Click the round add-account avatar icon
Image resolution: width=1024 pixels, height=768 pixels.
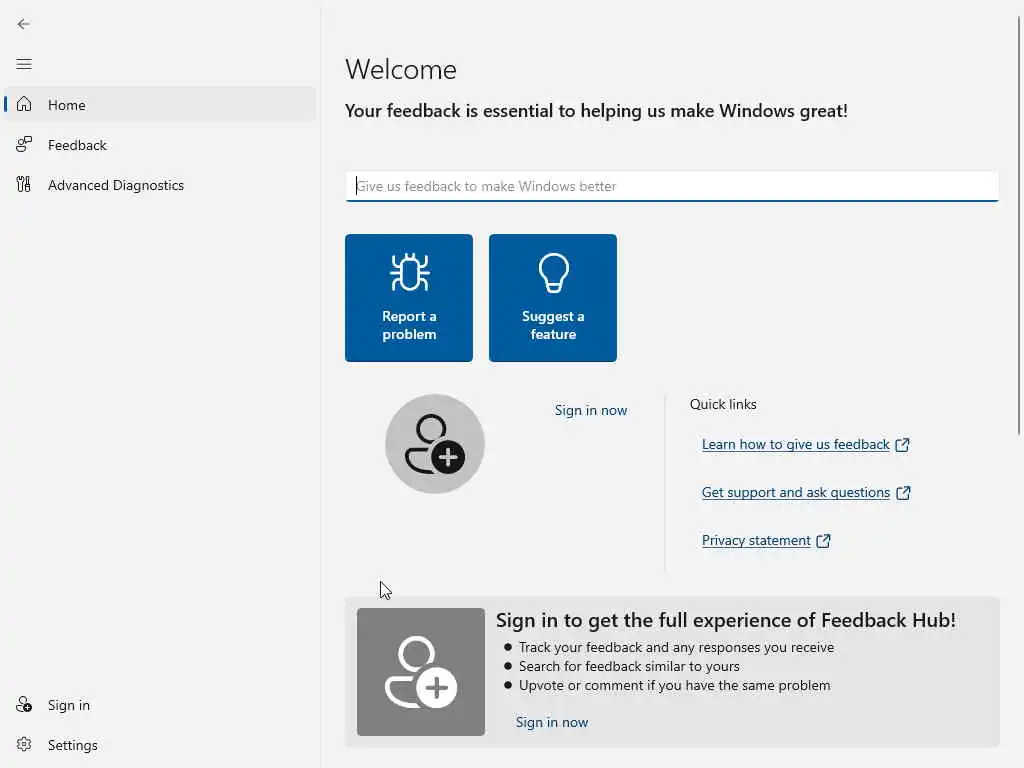pos(435,444)
